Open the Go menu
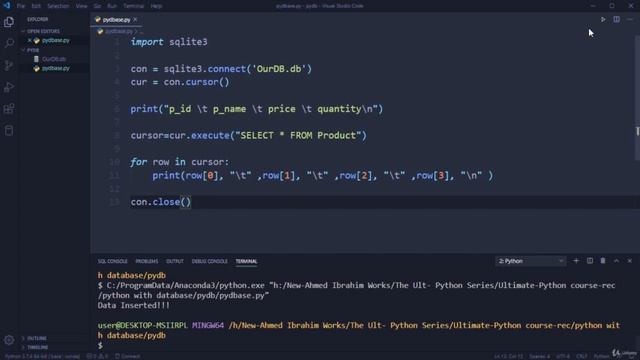 [97, 6]
